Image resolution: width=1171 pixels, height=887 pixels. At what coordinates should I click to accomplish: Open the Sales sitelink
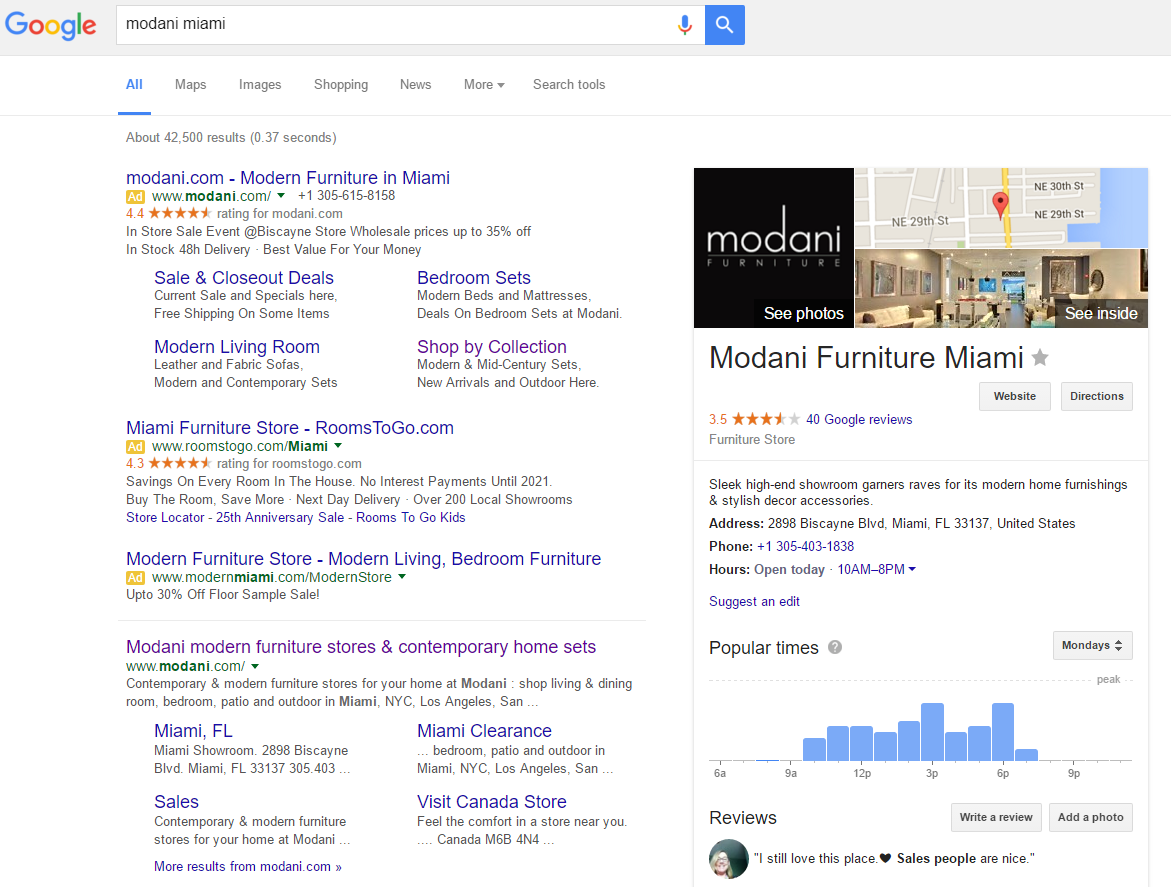pos(176,802)
